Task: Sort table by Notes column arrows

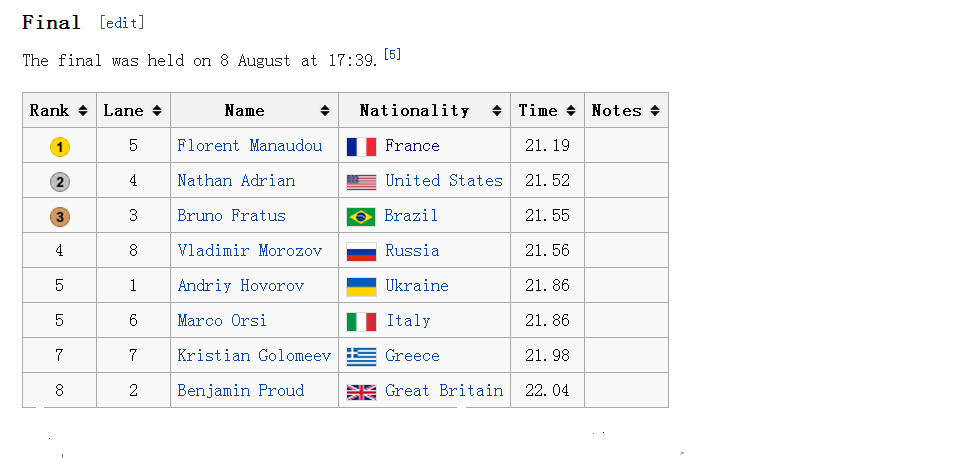Action: tap(655, 111)
